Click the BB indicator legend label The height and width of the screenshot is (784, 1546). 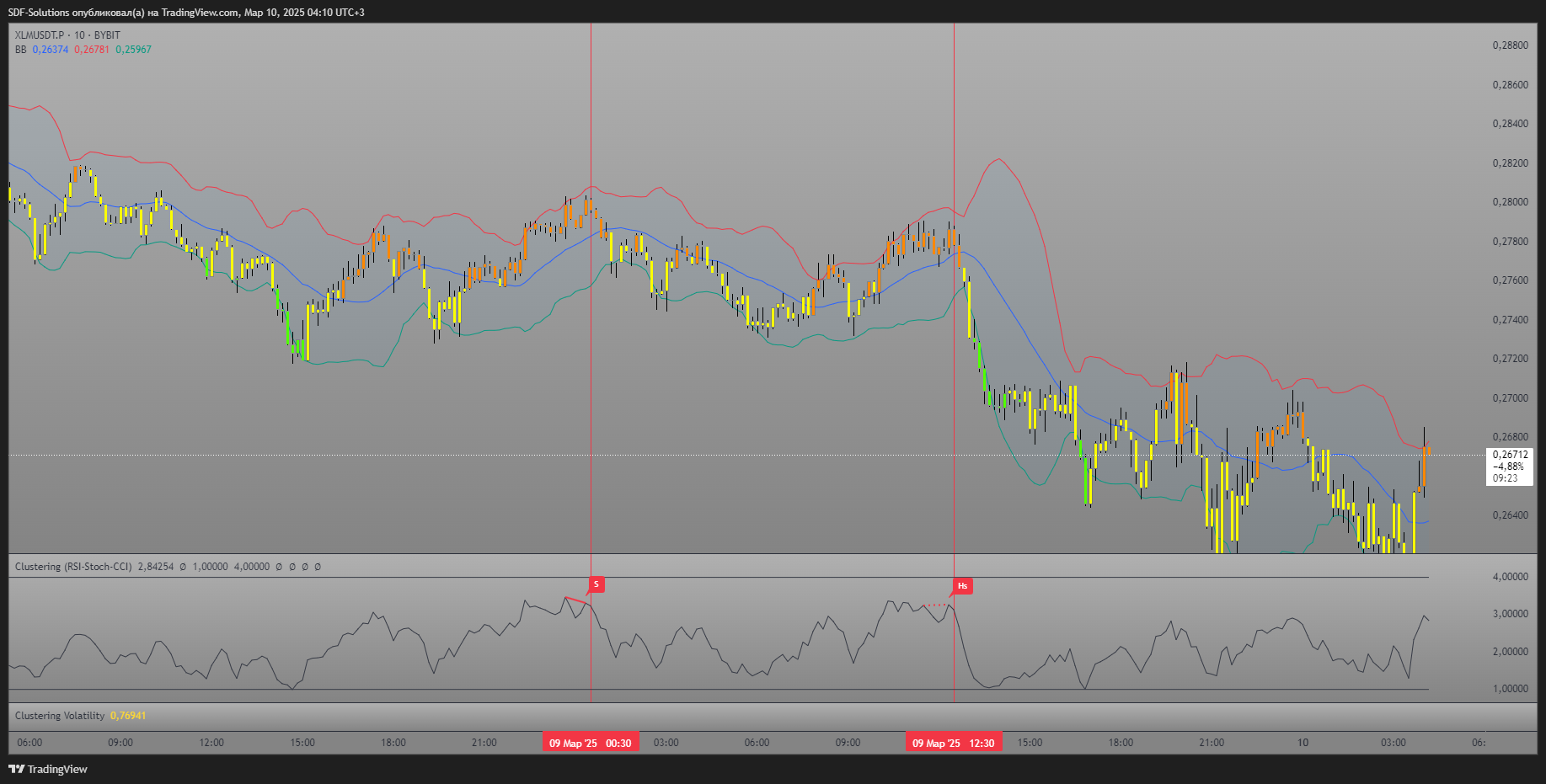(x=20, y=50)
